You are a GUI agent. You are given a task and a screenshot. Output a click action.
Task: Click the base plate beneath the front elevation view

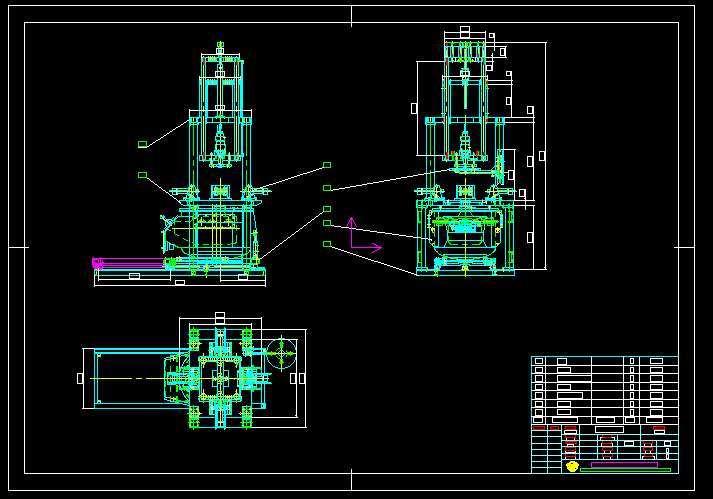(x=180, y=277)
